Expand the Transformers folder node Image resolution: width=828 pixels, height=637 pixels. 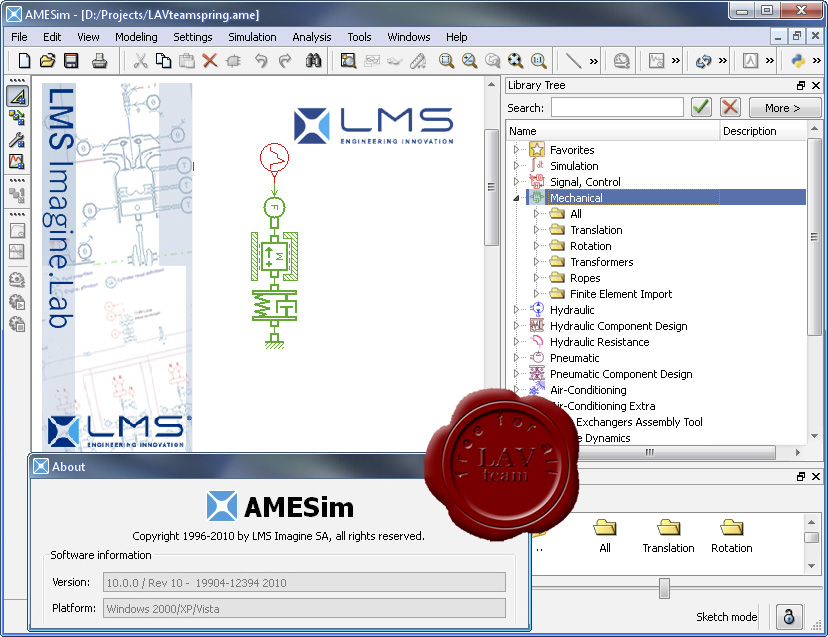pos(537,261)
